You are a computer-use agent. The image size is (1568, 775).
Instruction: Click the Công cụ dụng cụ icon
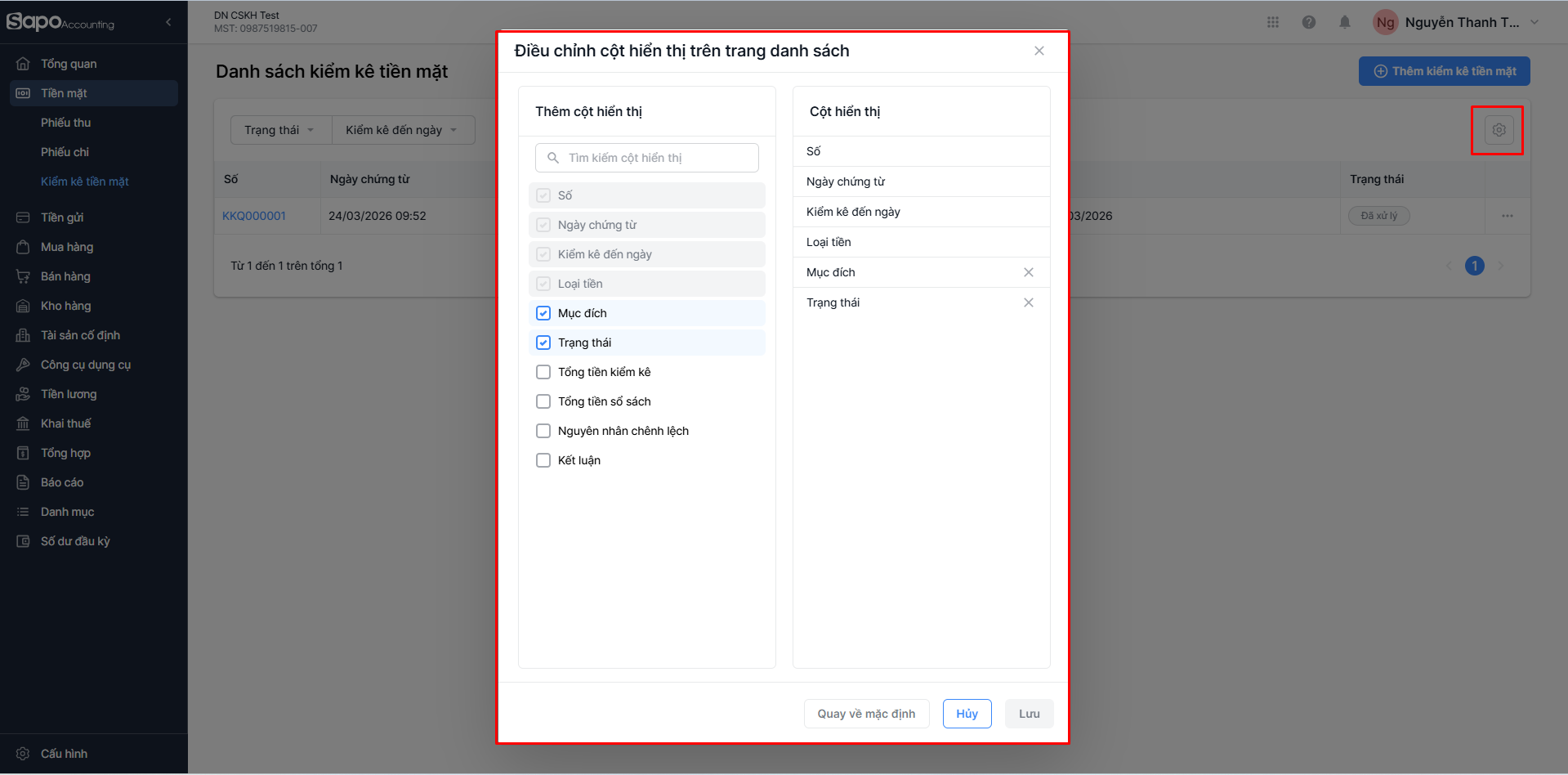point(23,365)
